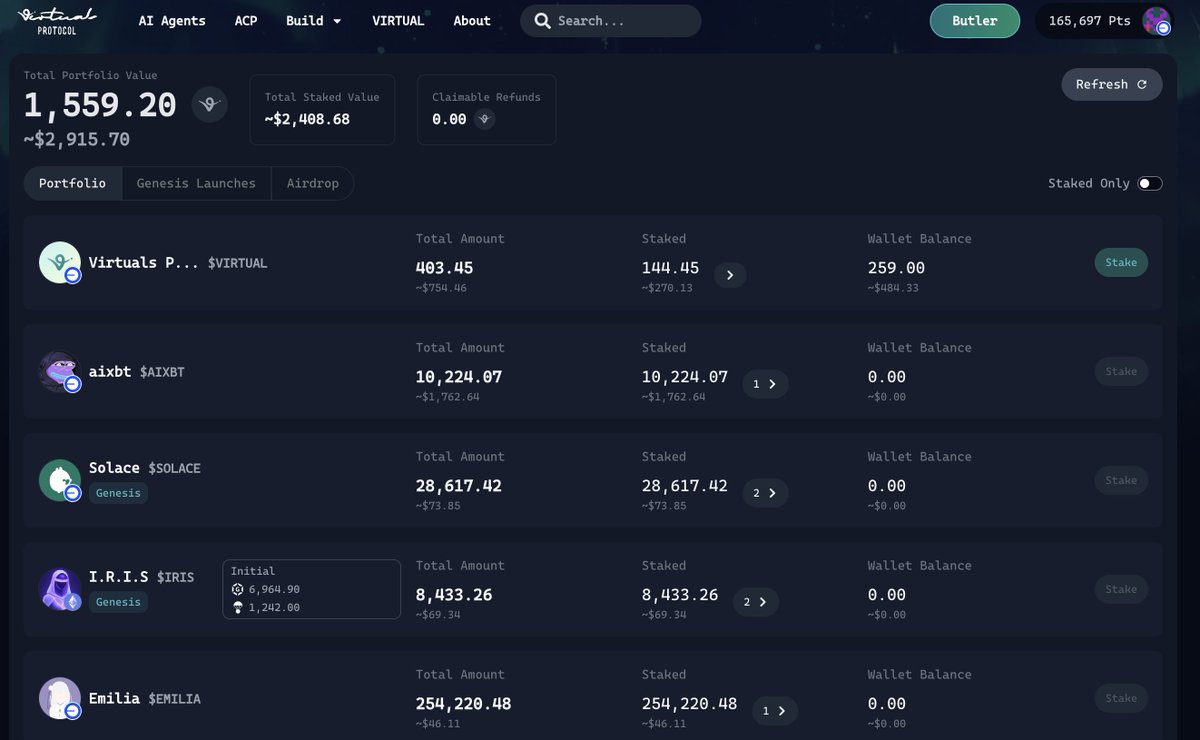This screenshot has height=740, width=1200.
Task: Click the Stake button in aixbt row
Action: [x=1121, y=371]
